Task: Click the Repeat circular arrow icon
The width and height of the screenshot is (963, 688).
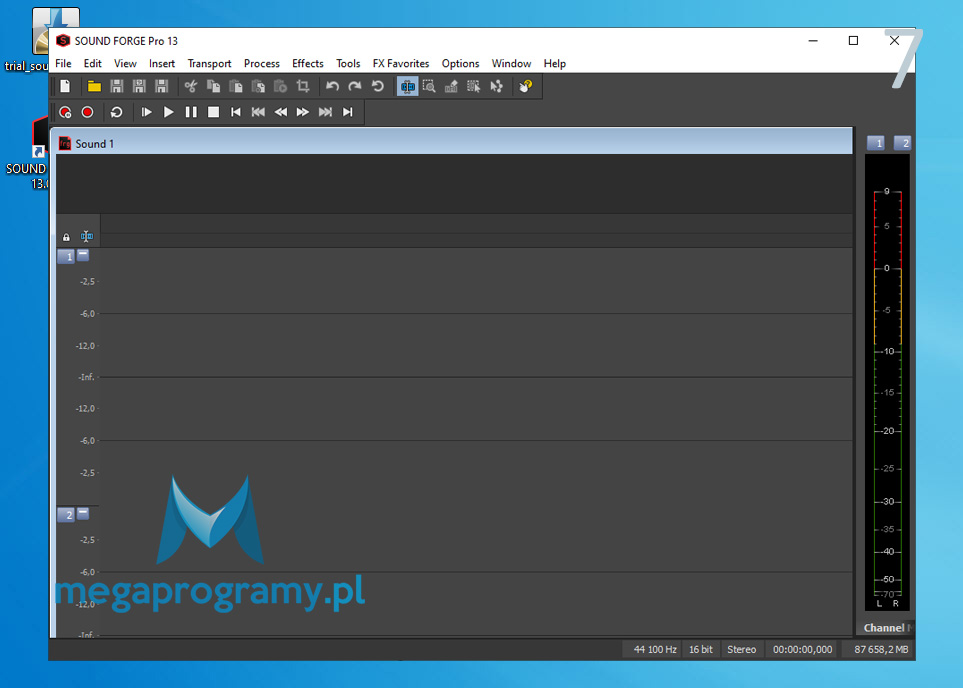Action: coord(378,87)
